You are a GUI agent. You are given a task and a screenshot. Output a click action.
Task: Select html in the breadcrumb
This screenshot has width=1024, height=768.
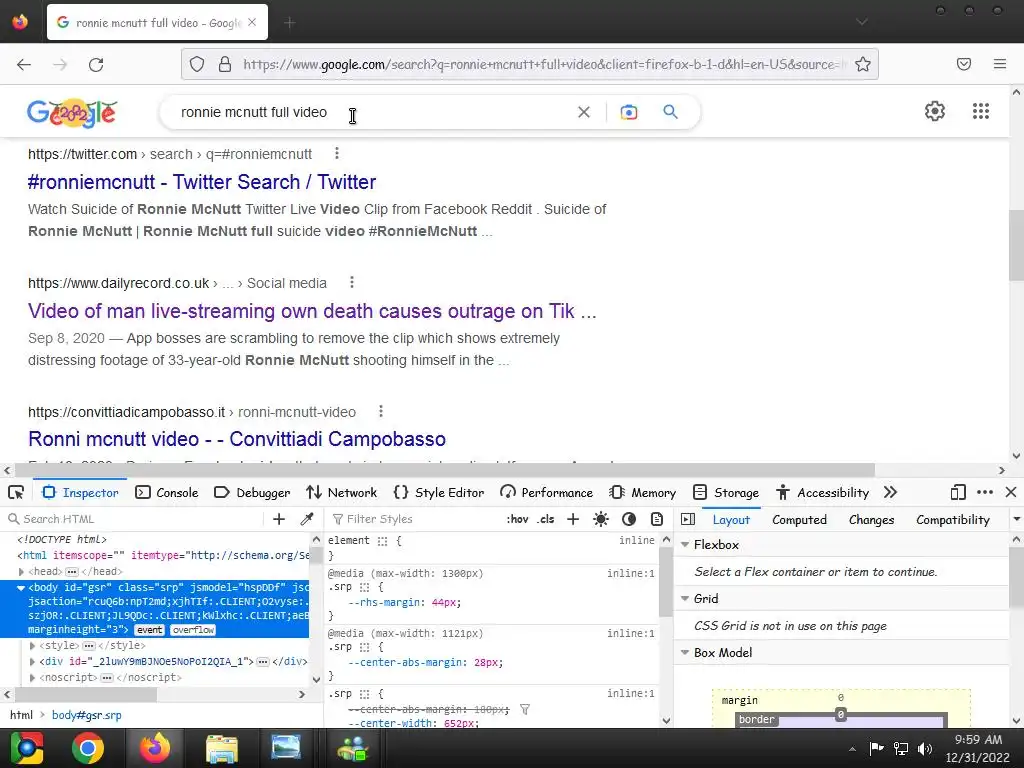click(x=22, y=715)
